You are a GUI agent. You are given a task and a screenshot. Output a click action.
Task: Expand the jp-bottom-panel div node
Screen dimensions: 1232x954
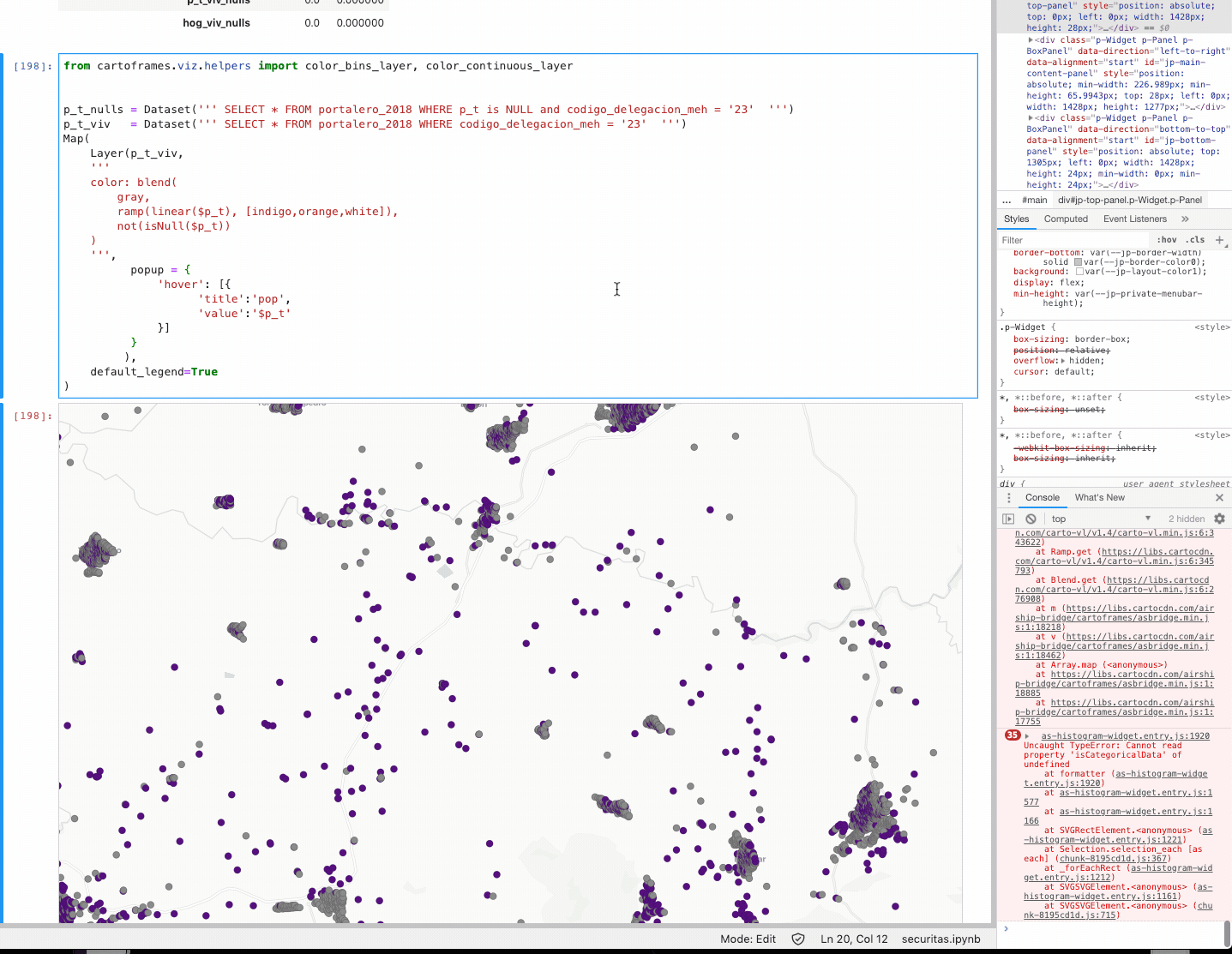tap(1031, 118)
